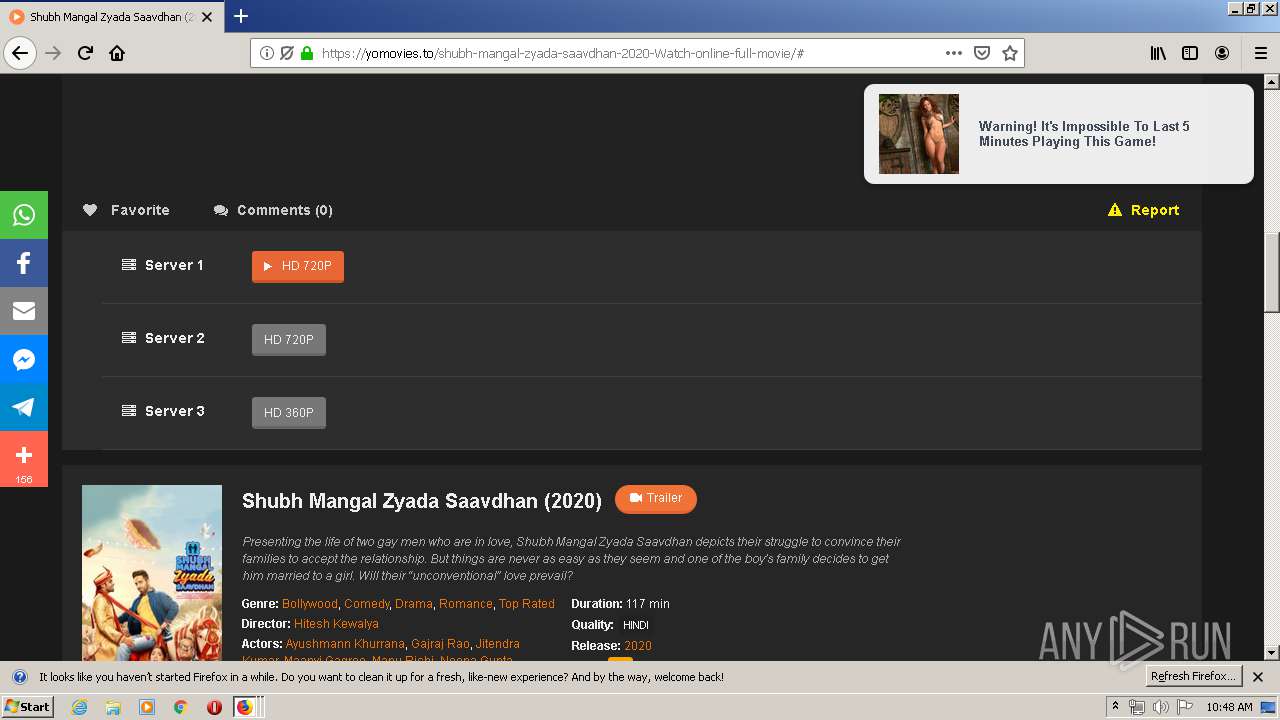Viewport: 1280px width, 720px height.
Task: Share via Messenger sidebar icon
Action: pos(24,359)
